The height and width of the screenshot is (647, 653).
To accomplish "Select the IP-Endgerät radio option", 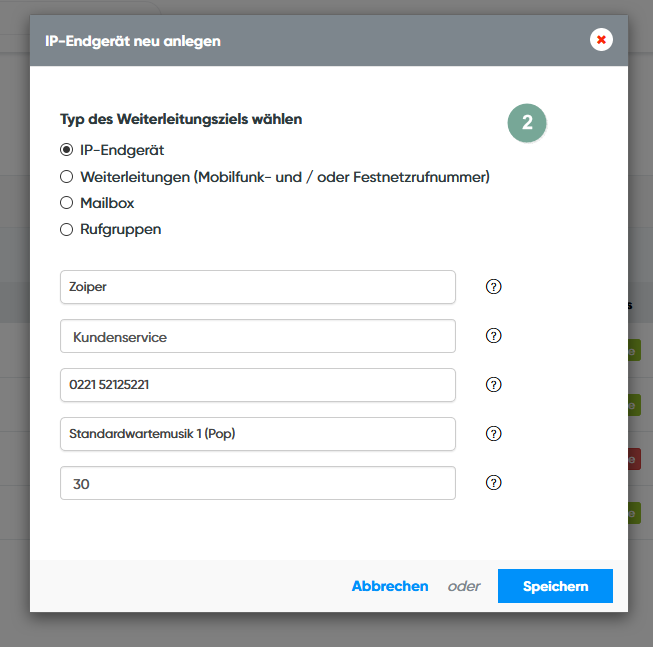I will click(67, 150).
